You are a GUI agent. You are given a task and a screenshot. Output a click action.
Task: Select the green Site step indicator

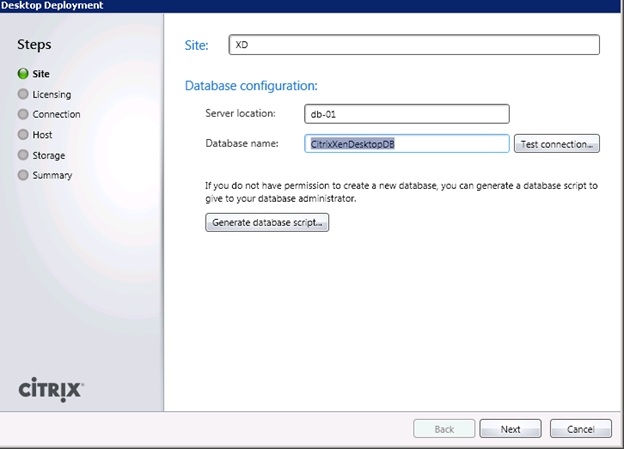tap(23, 74)
